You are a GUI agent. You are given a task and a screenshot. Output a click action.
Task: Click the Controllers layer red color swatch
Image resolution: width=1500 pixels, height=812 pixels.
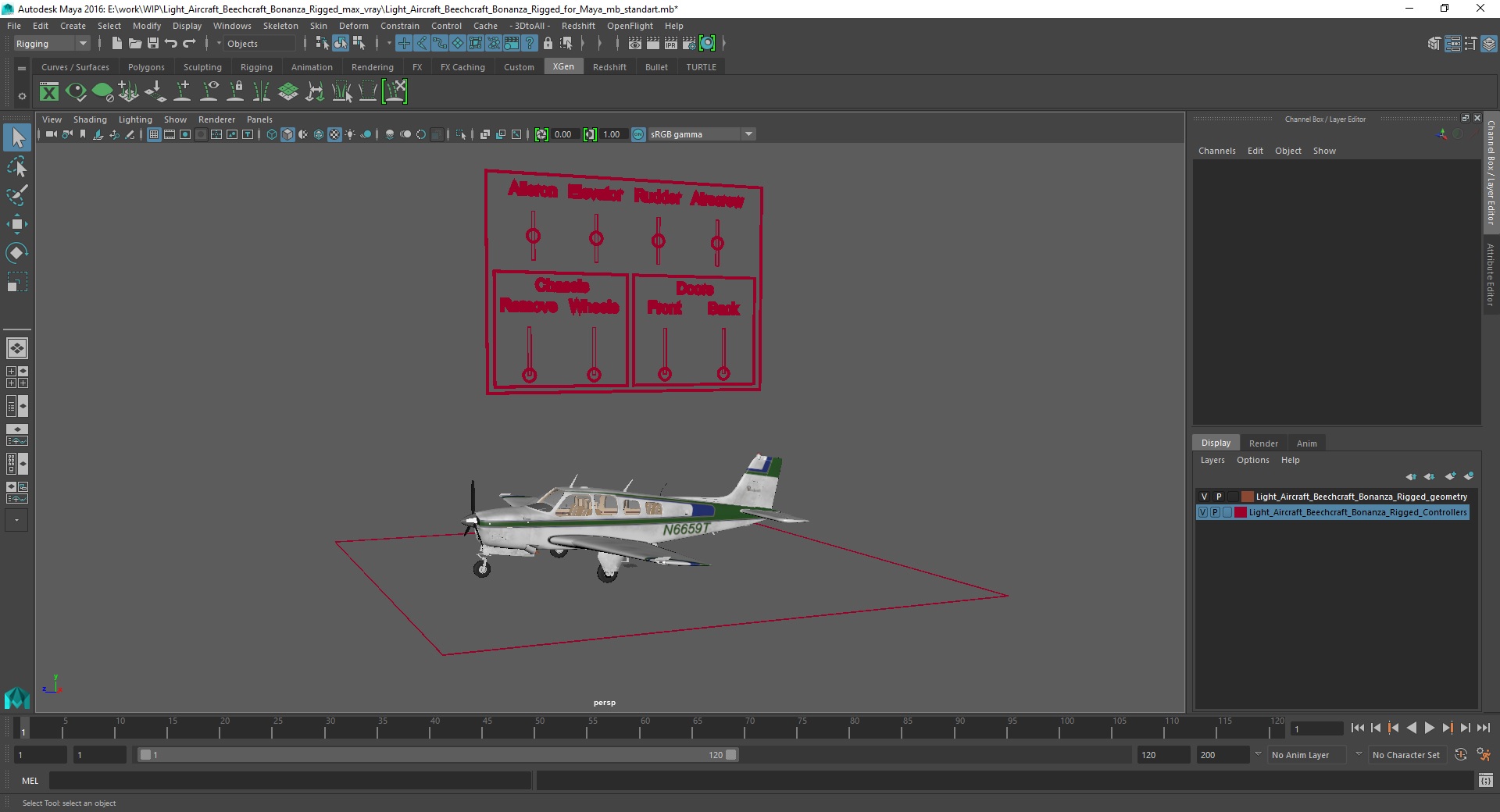[x=1240, y=512]
